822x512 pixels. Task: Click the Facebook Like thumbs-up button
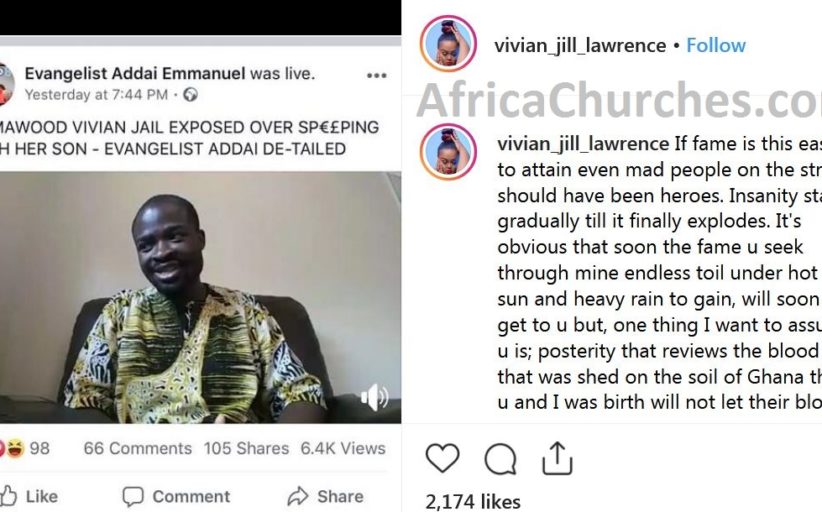point(29,496)
